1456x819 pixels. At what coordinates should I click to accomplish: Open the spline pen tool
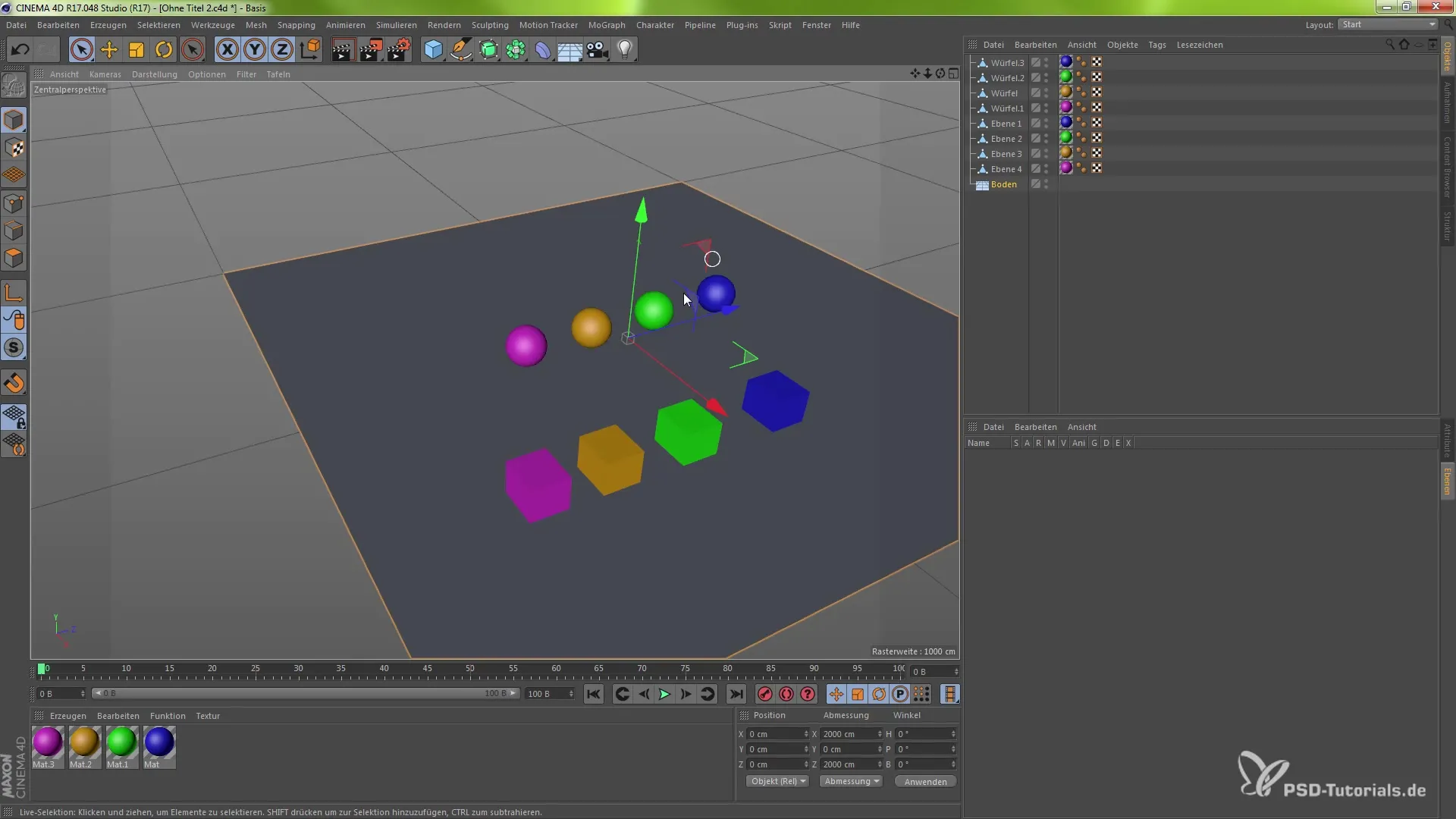click(460, 50)
